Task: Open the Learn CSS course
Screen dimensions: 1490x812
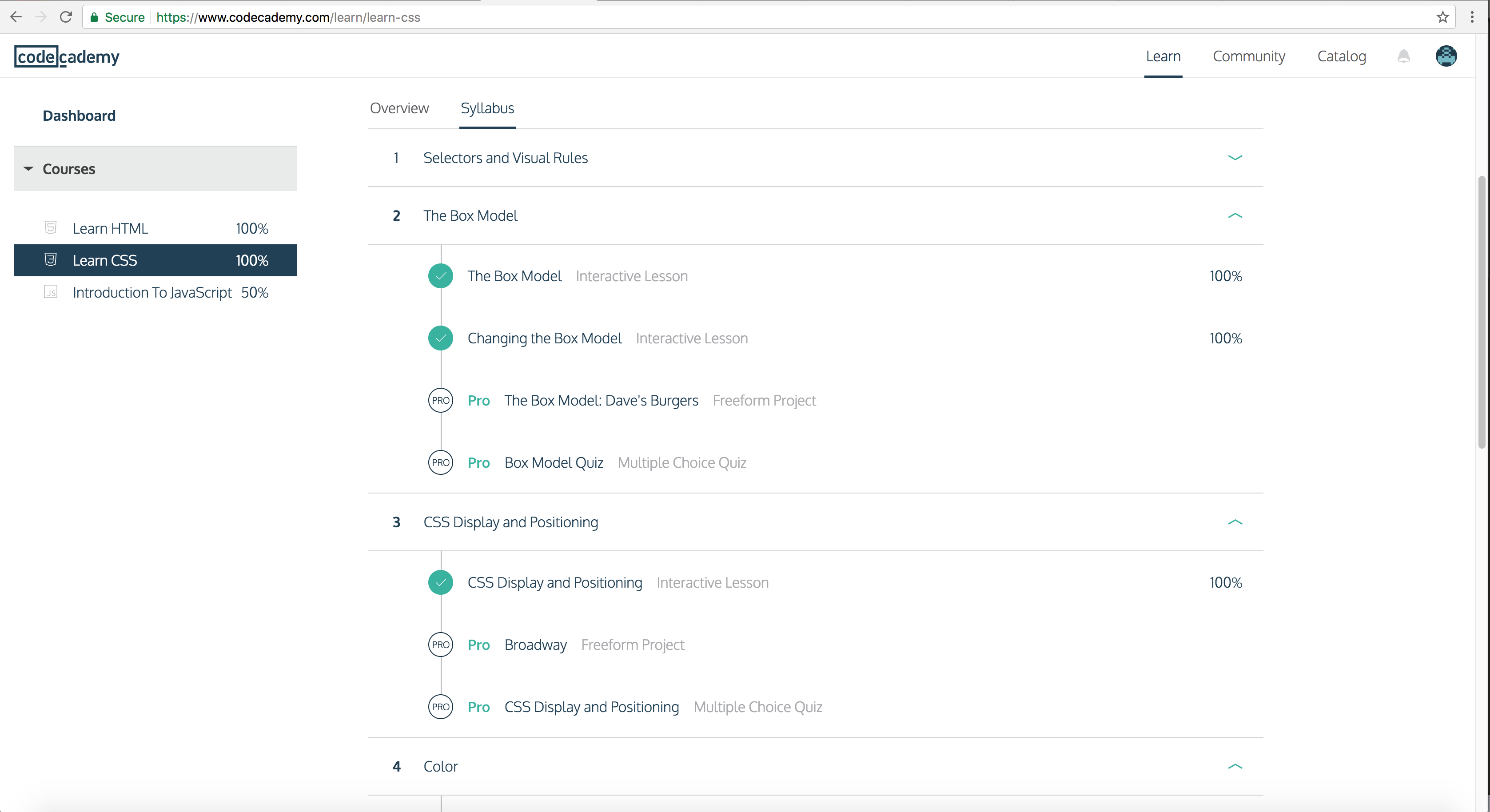Action: tap(155, 260)
